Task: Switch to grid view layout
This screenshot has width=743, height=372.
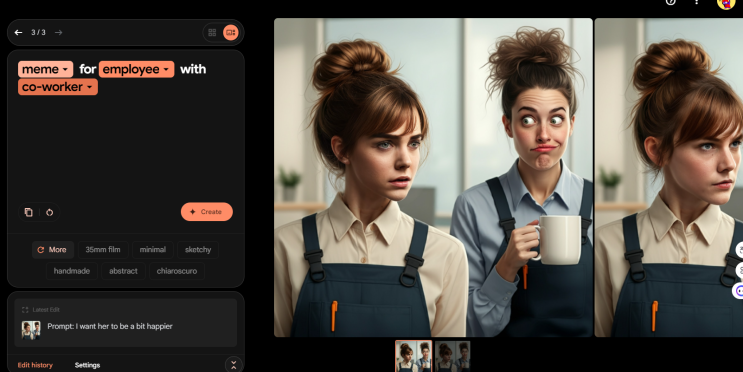Action: pyautogui.click(x=212, y=32)
